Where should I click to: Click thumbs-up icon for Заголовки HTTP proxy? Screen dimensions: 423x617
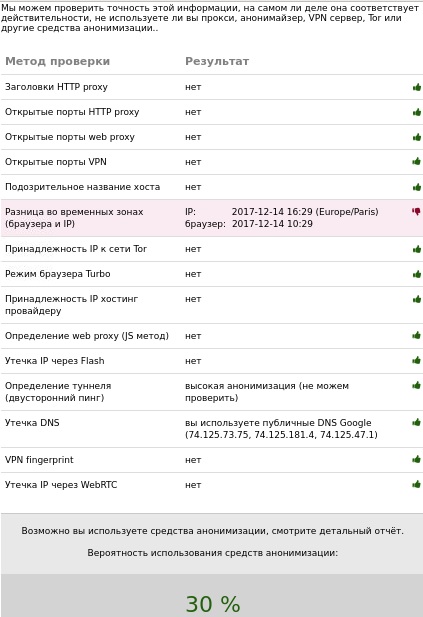pos(417,87)
